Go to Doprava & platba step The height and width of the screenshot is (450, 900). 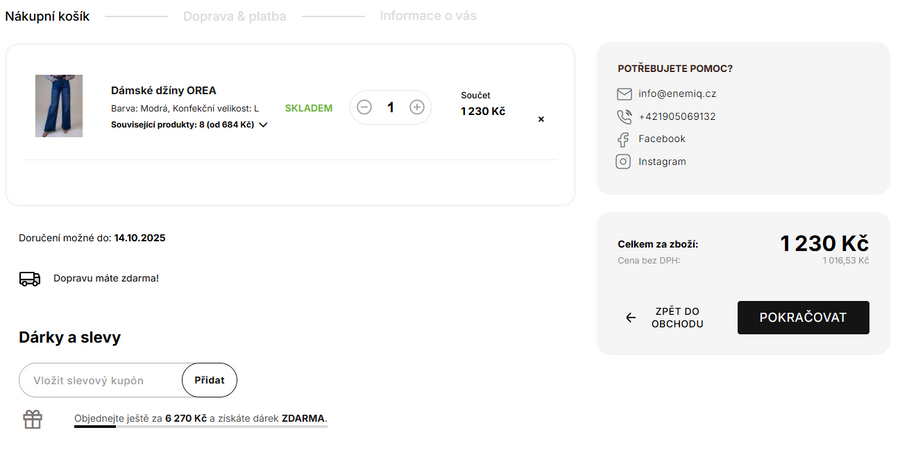click(234, 17)
